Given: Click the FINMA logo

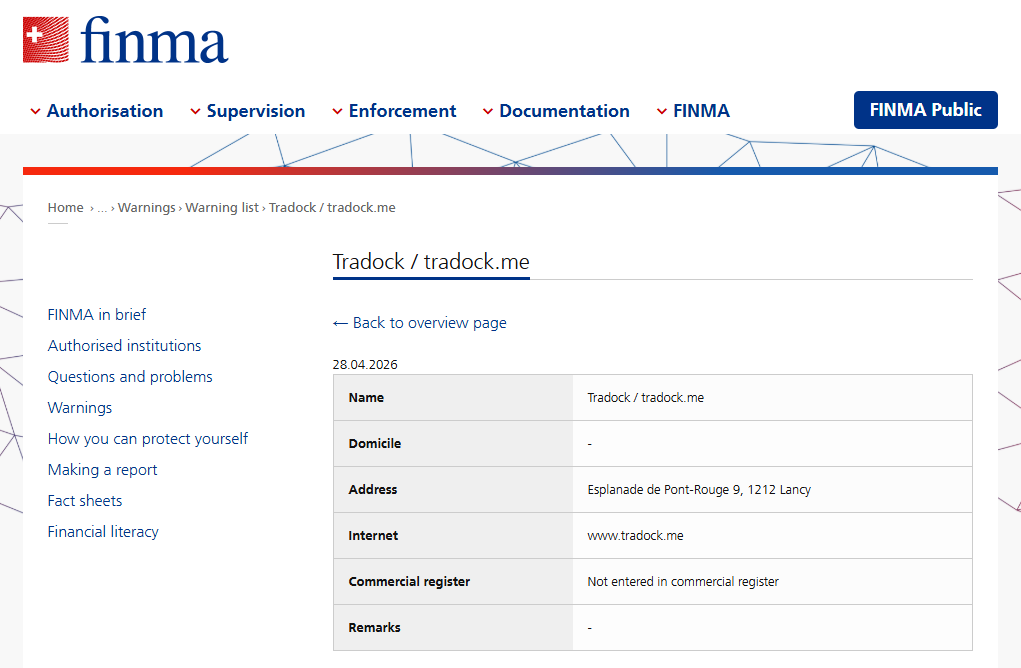Looking at the screenshot, I should (x=125, y=40).
